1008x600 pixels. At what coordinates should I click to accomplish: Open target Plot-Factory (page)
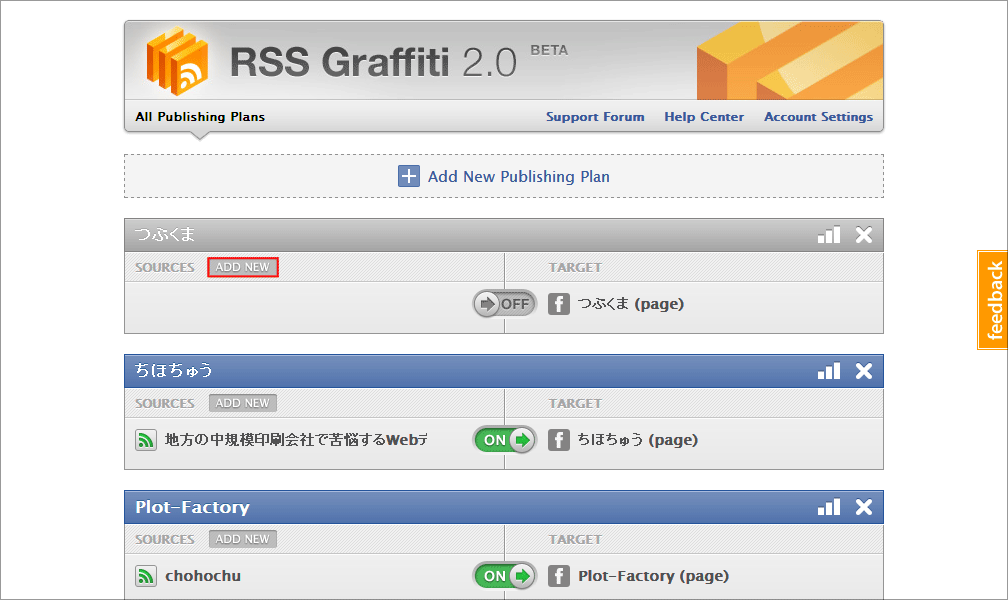(x=653, y=576)
